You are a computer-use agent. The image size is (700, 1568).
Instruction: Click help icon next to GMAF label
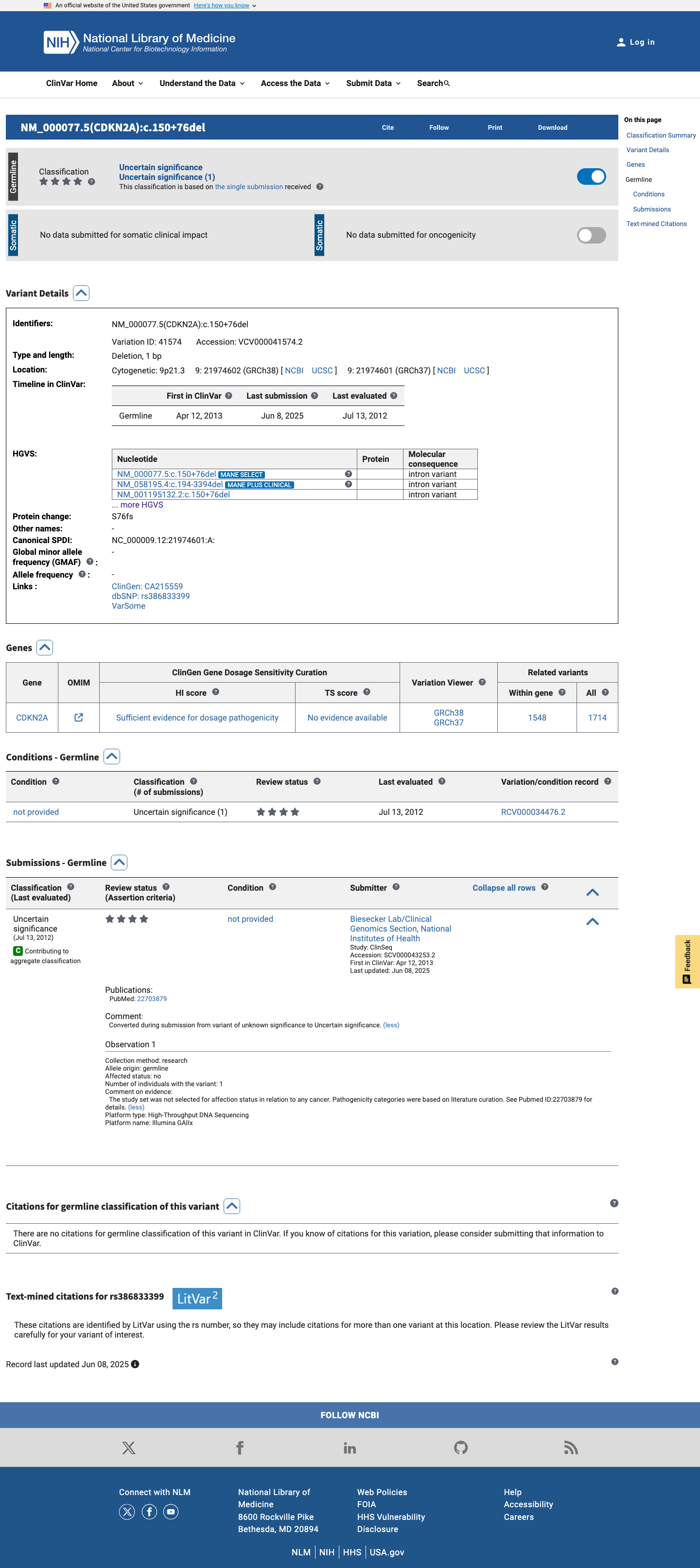(89, 562)
